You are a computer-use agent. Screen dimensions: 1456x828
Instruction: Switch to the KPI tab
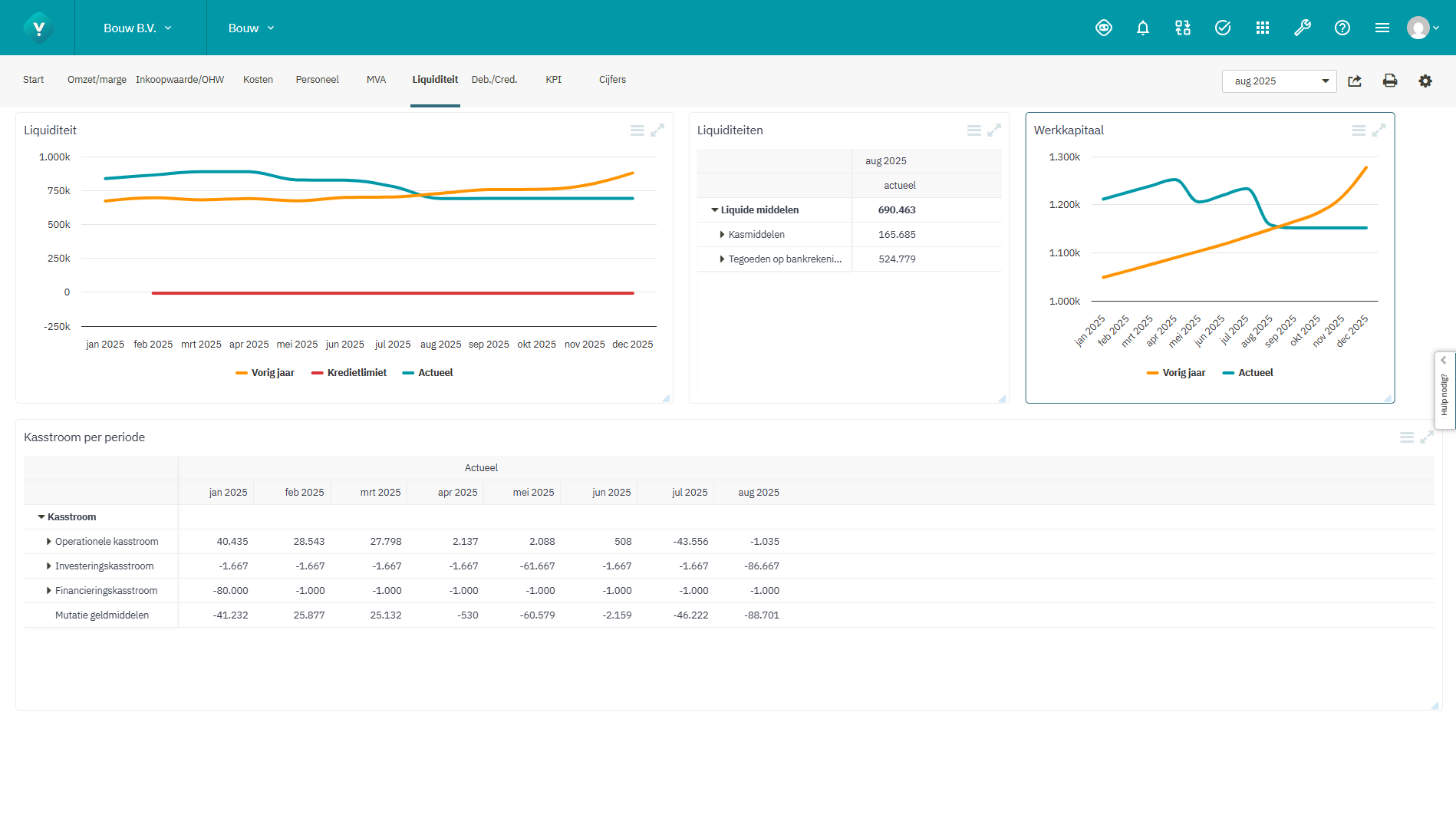click(x=553, y=79)
